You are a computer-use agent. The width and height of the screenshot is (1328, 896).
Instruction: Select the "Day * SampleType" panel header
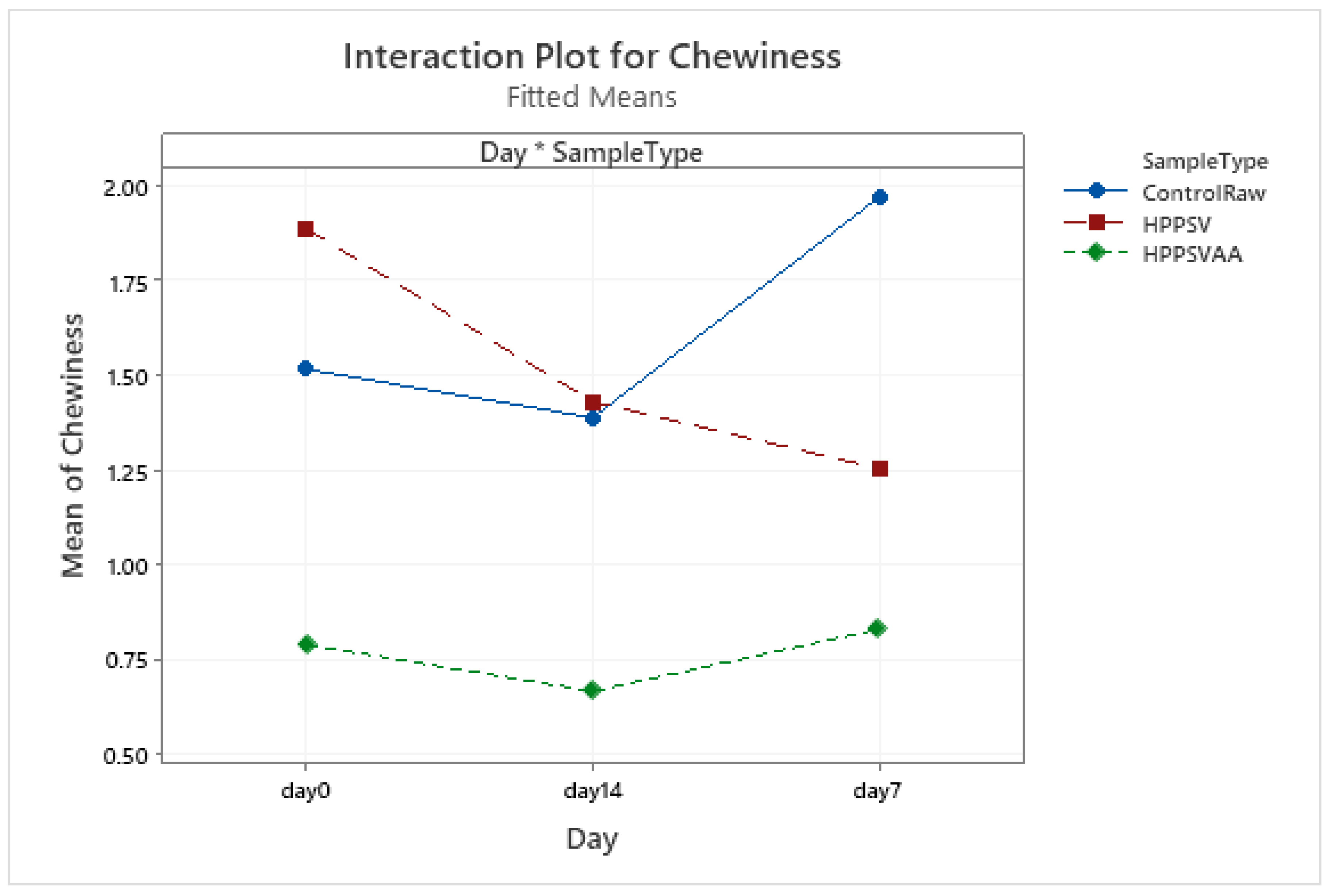coord(591,152)
